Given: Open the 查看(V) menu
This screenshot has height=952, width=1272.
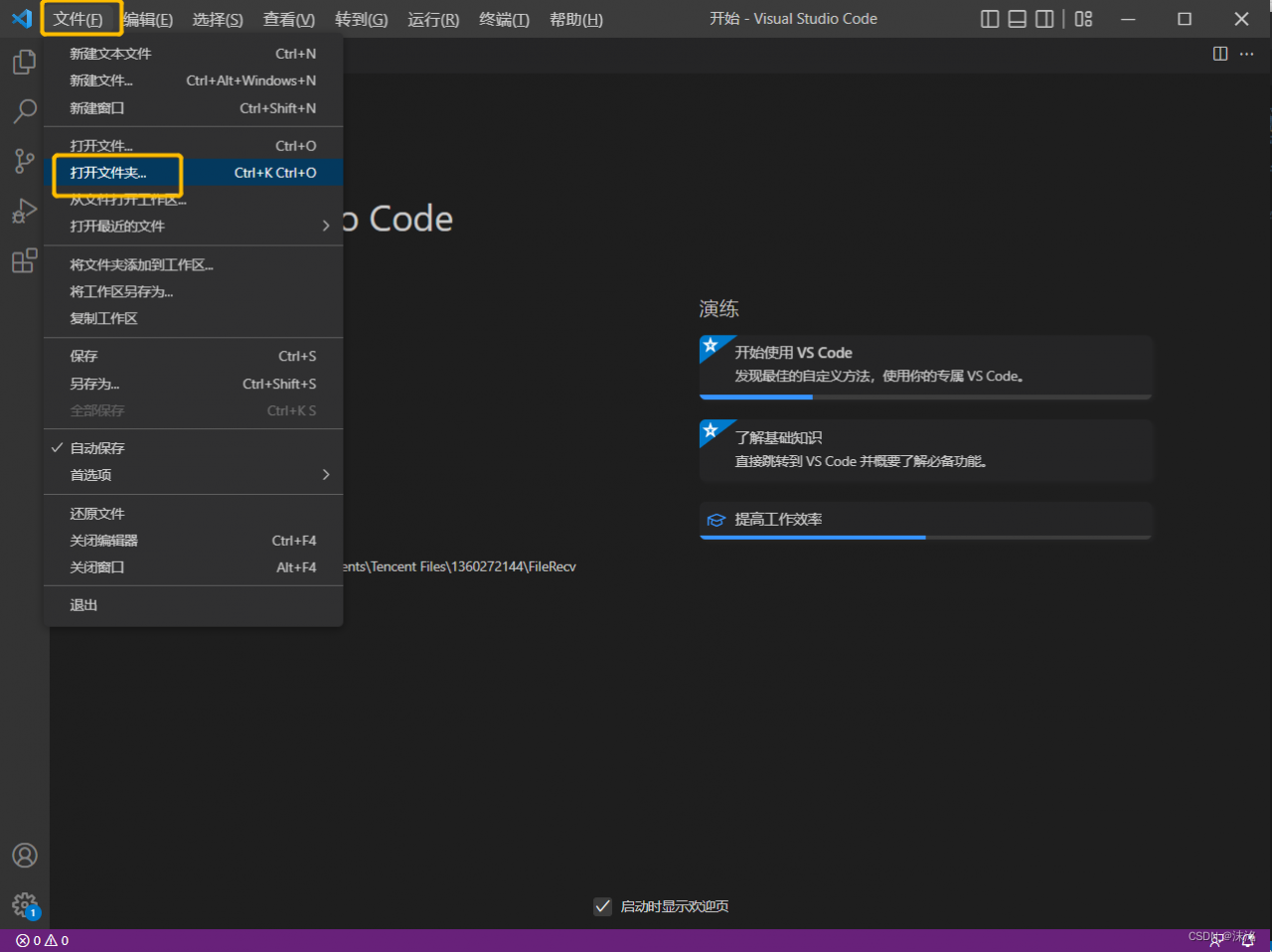Looking at the screenshot, I should [289, 19].
